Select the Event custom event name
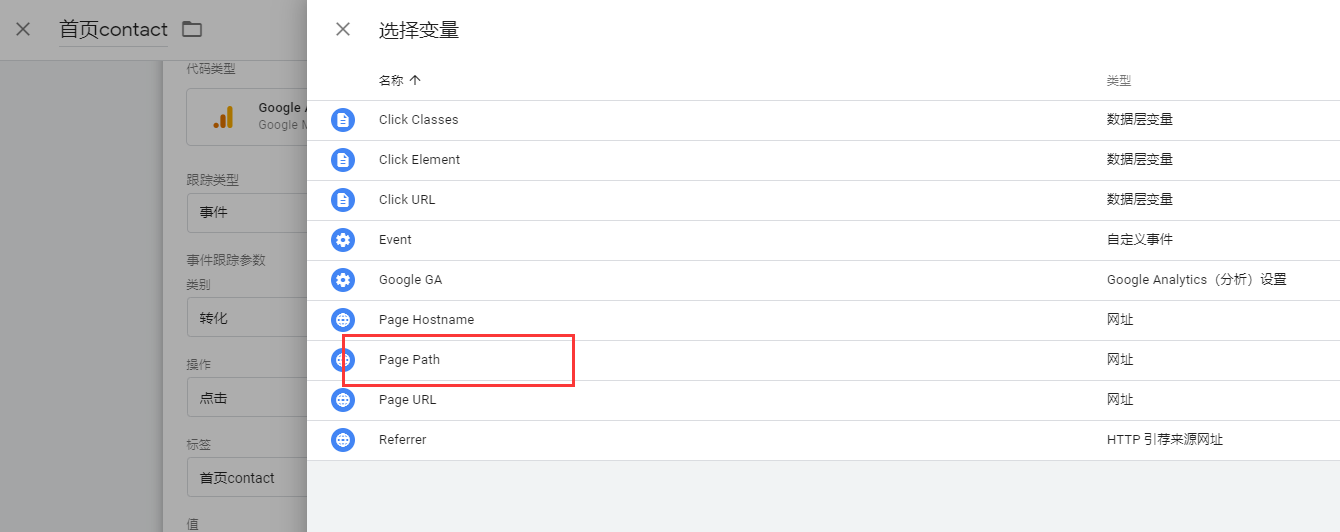The height and width of the screenshot is (532, 1340). click(395, 240)
